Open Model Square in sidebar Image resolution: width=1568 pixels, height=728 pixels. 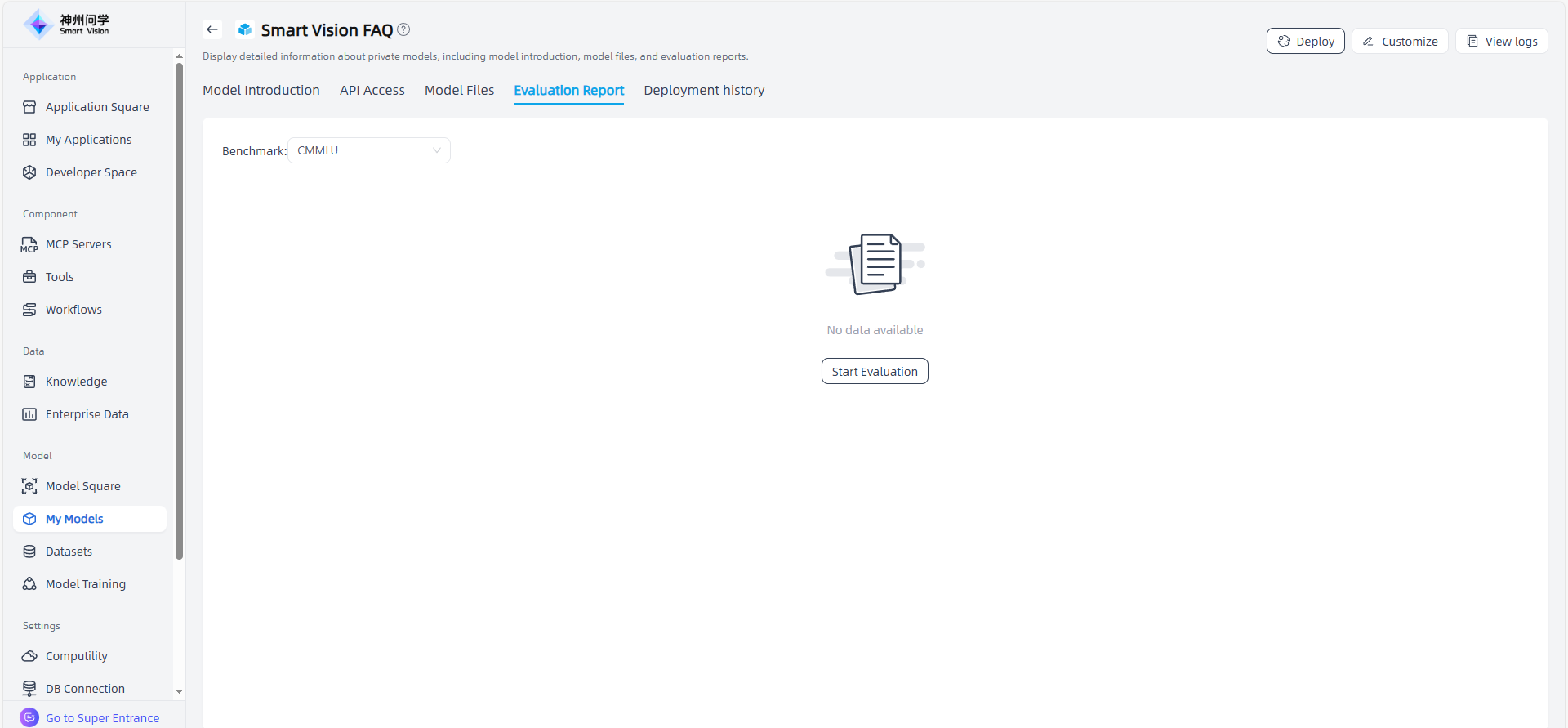82,486
